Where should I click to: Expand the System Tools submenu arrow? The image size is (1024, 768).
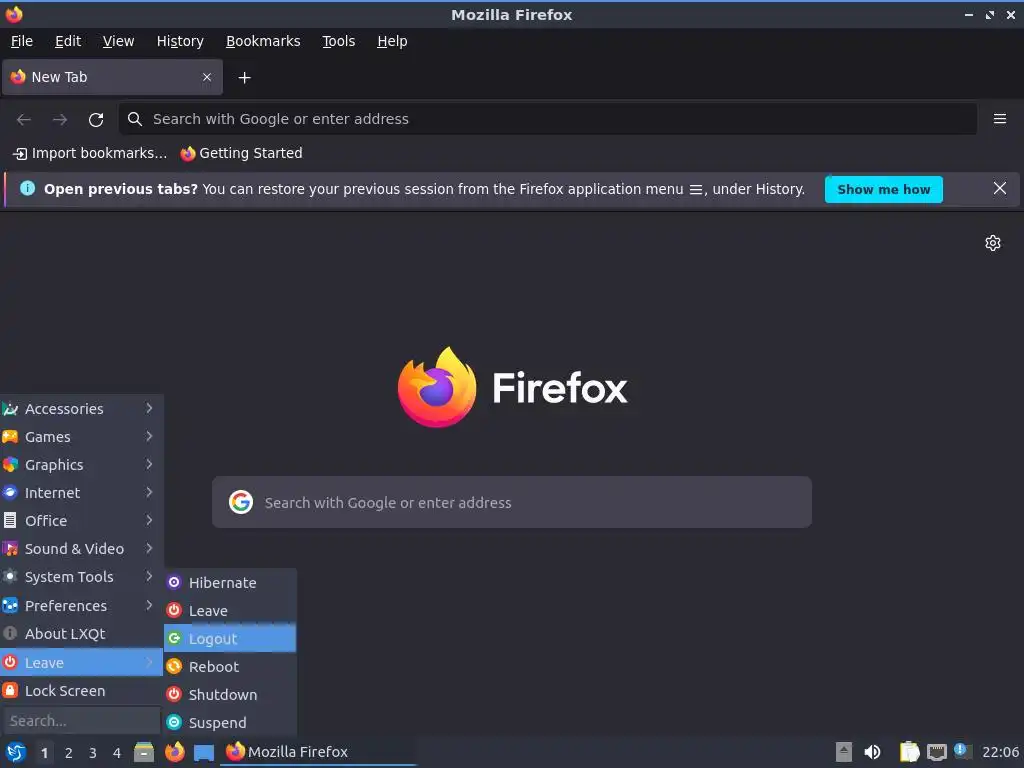pyautogui.click(x=149, y=577)
